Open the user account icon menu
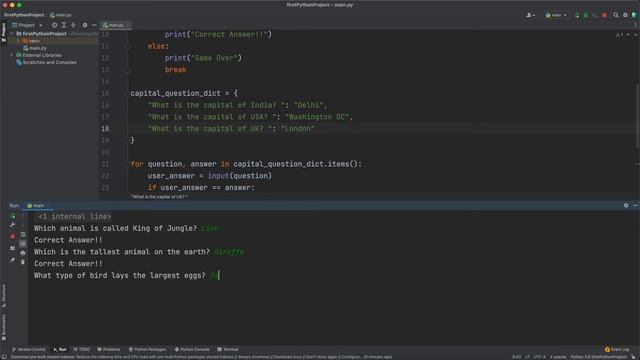Image resolution: width=640 pixels, height=360 pixels. (531, 15)
